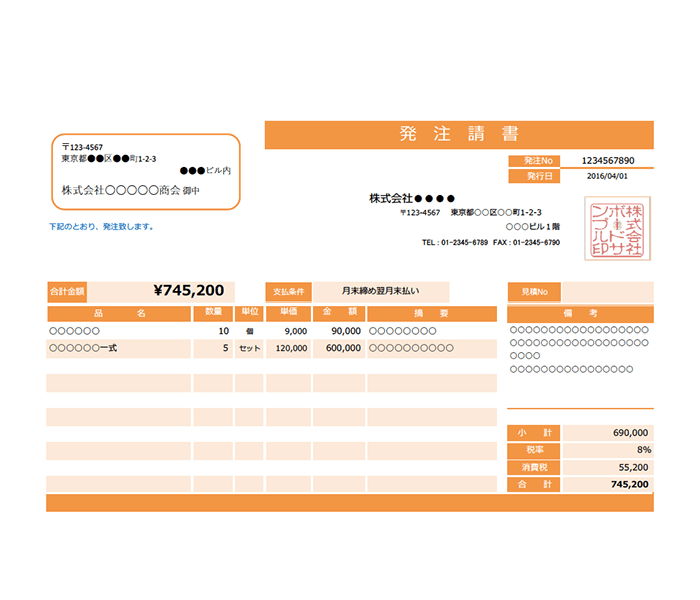This screenshot has height=600, width=700.
Task: Click the 発注請書 title banner
Action: tap(459, 134)
